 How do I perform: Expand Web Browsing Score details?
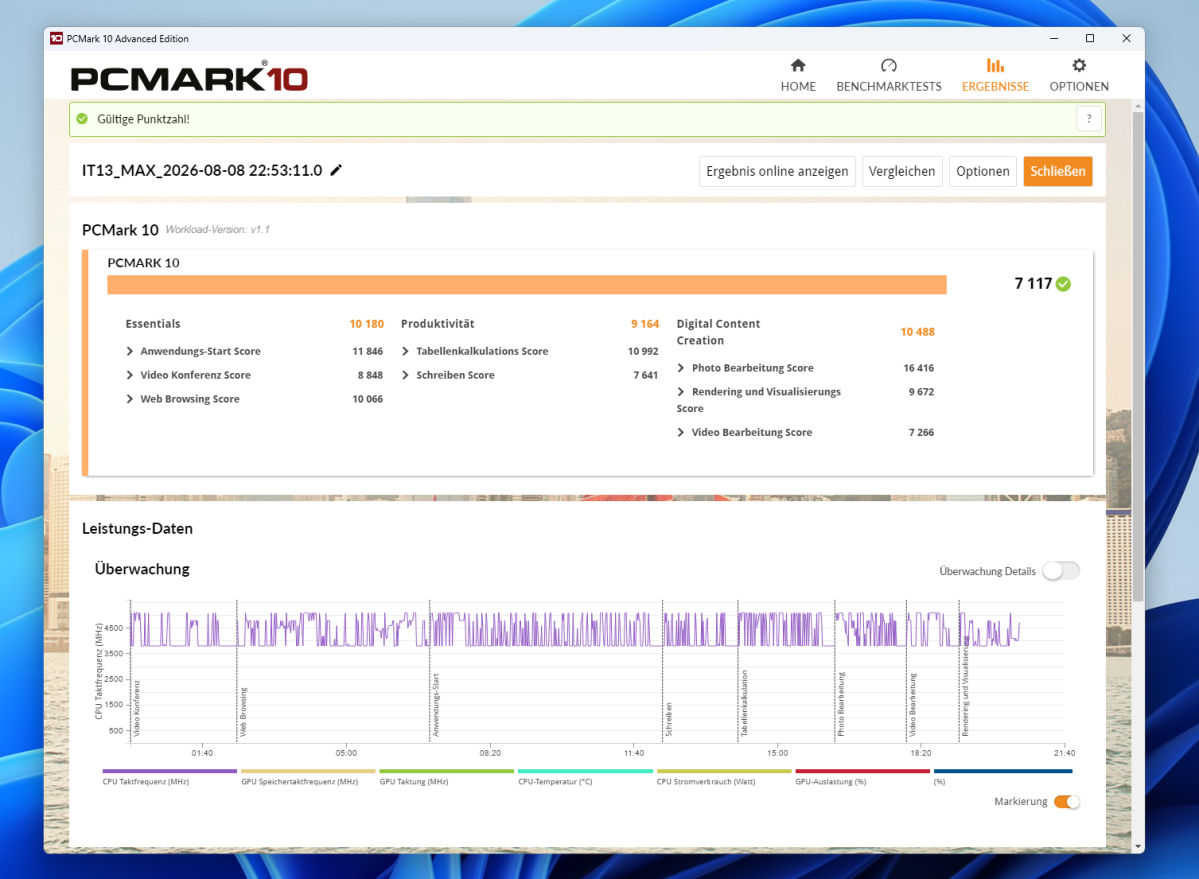tap(129, 399)
